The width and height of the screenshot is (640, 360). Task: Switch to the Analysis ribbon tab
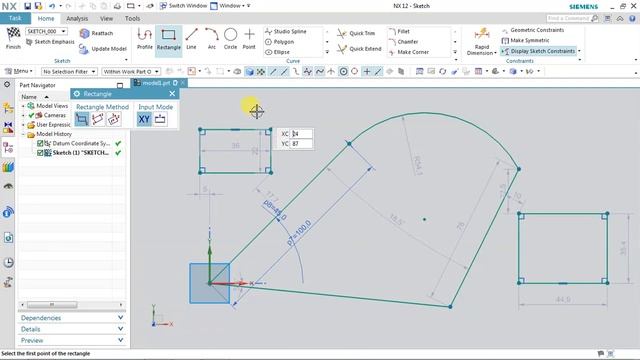pyautogui.click(x=77, y=18)
